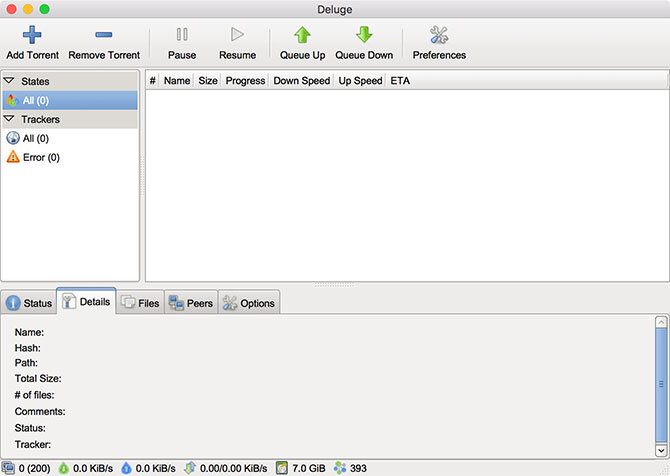Switch to the Details tab
The image size is (670, 476).
[86, 302]
